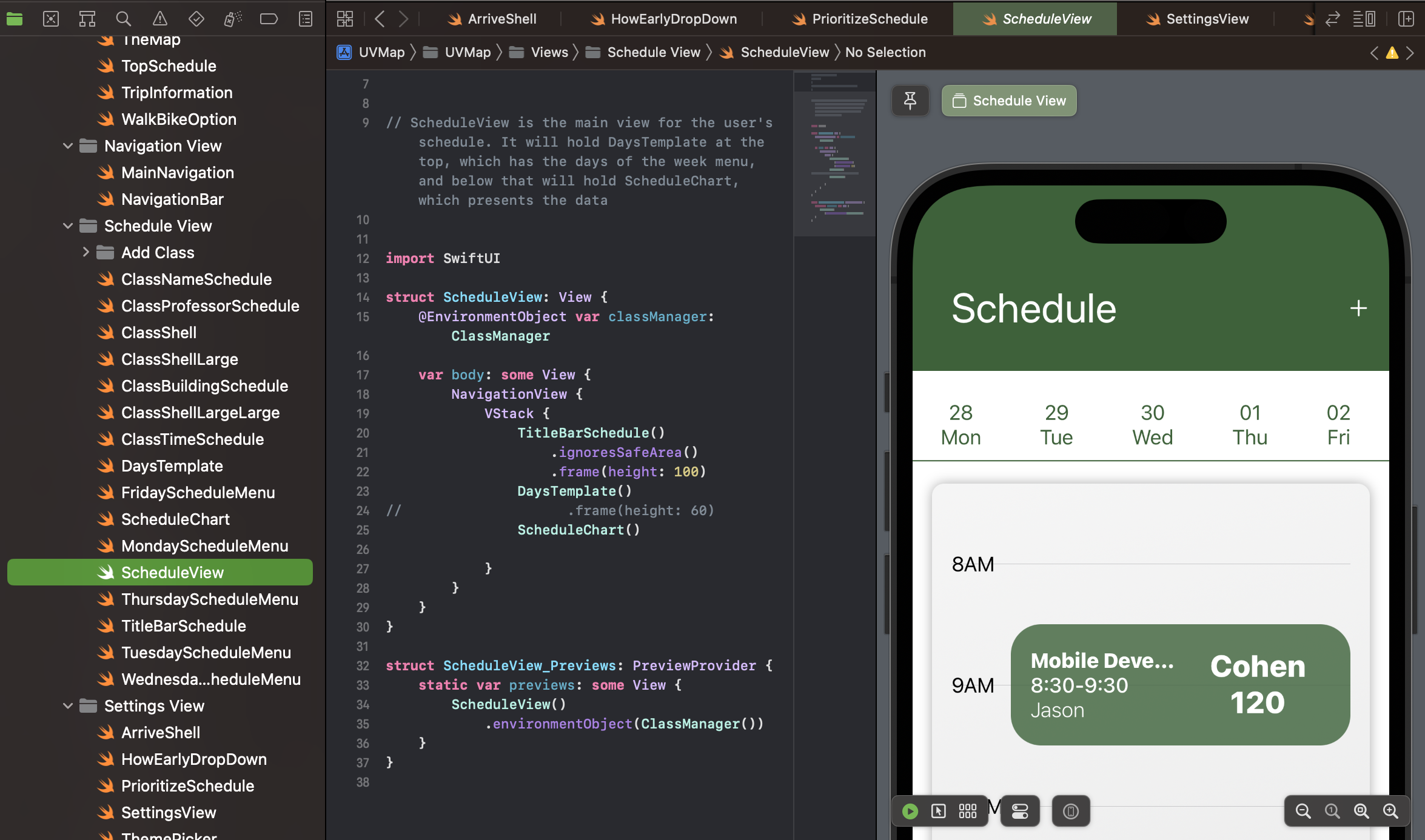
Task: Open the Test navigator diamond icon
Action: tap(196, 19)
